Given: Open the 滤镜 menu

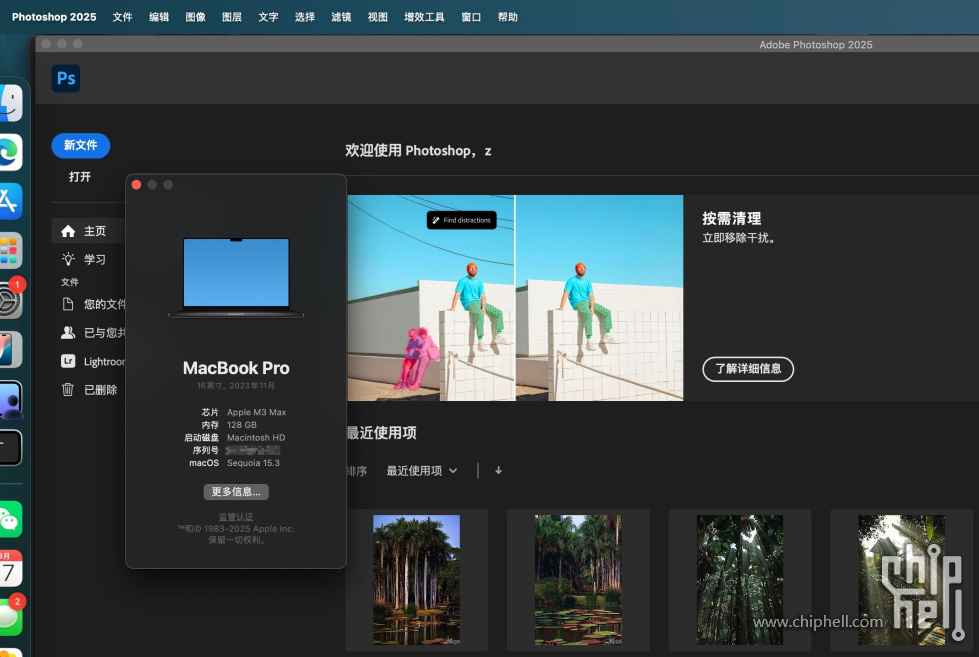Looking at the screenshot, I should coord(341,17).
